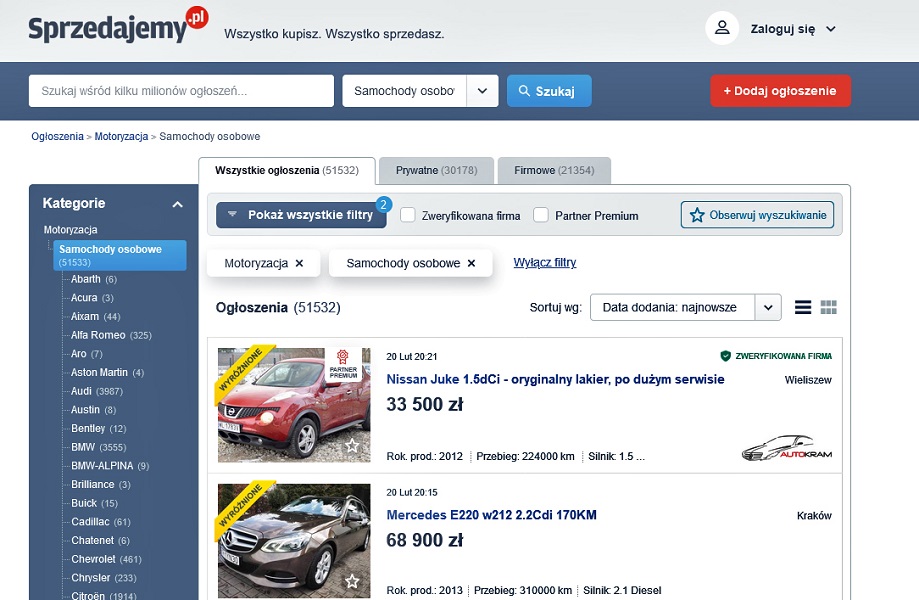
Task: Switch to grid view layout icon
Action: coord(829,307)
